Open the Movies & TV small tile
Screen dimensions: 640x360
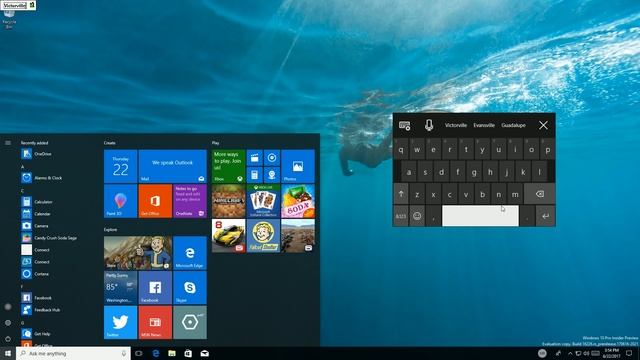(x=255, y=158)
